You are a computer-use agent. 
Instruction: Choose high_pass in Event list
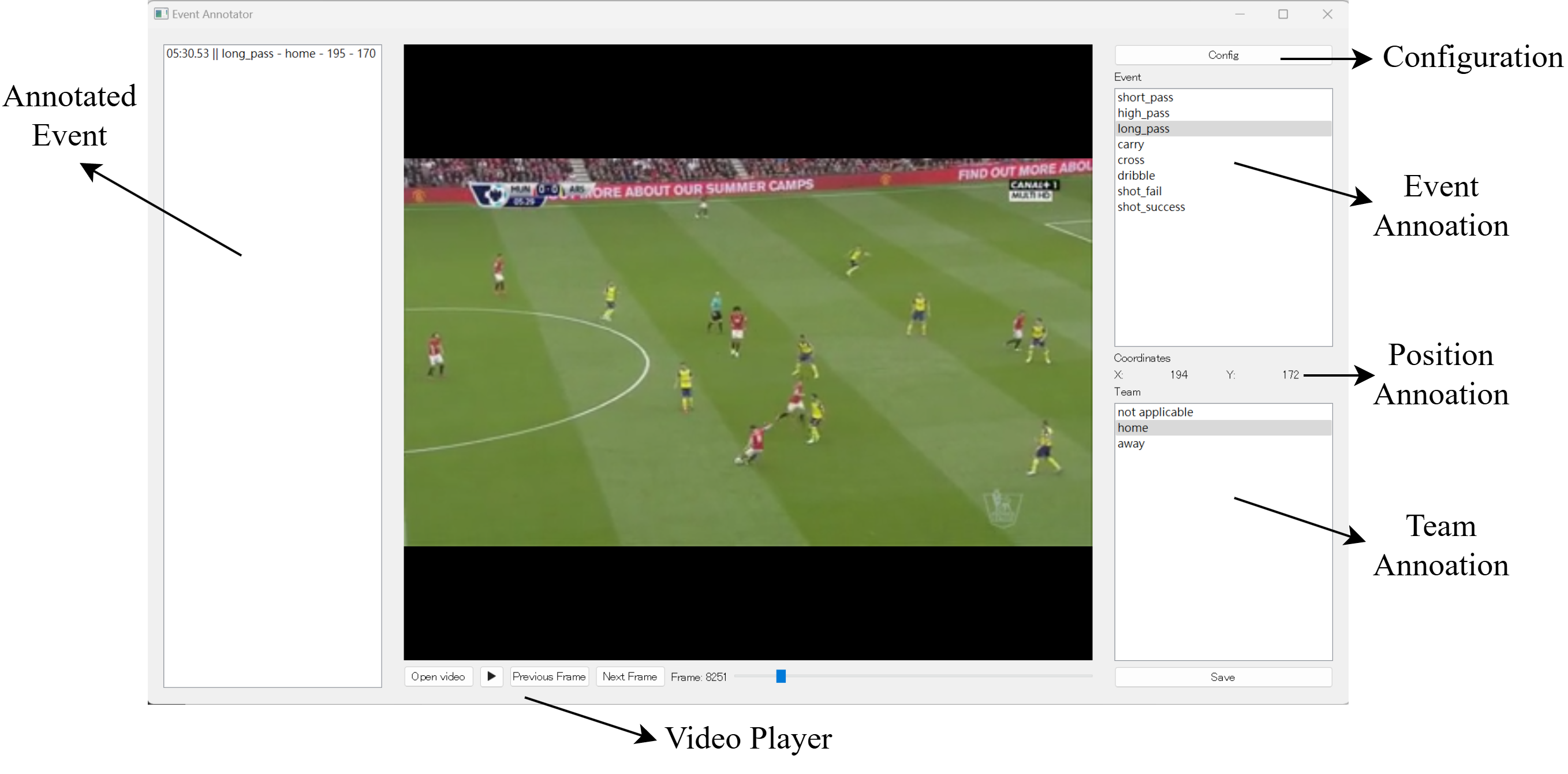coord(1143,113)
